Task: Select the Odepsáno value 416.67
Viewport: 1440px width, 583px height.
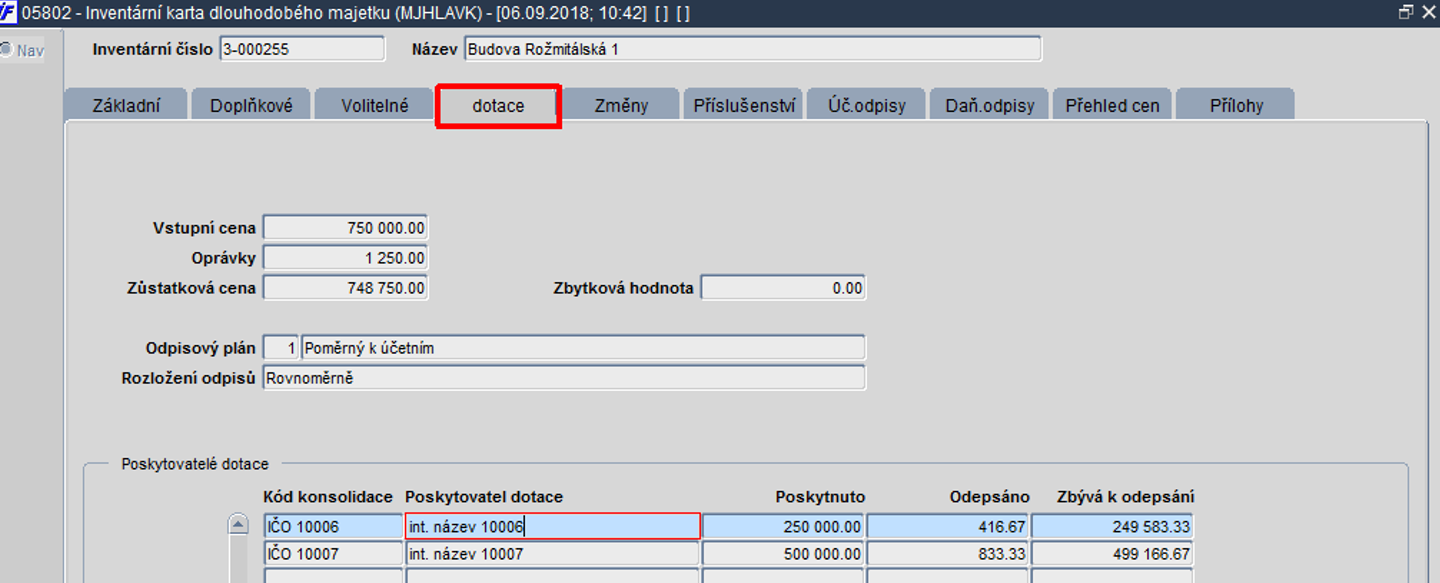Action: tap(948, 526)
